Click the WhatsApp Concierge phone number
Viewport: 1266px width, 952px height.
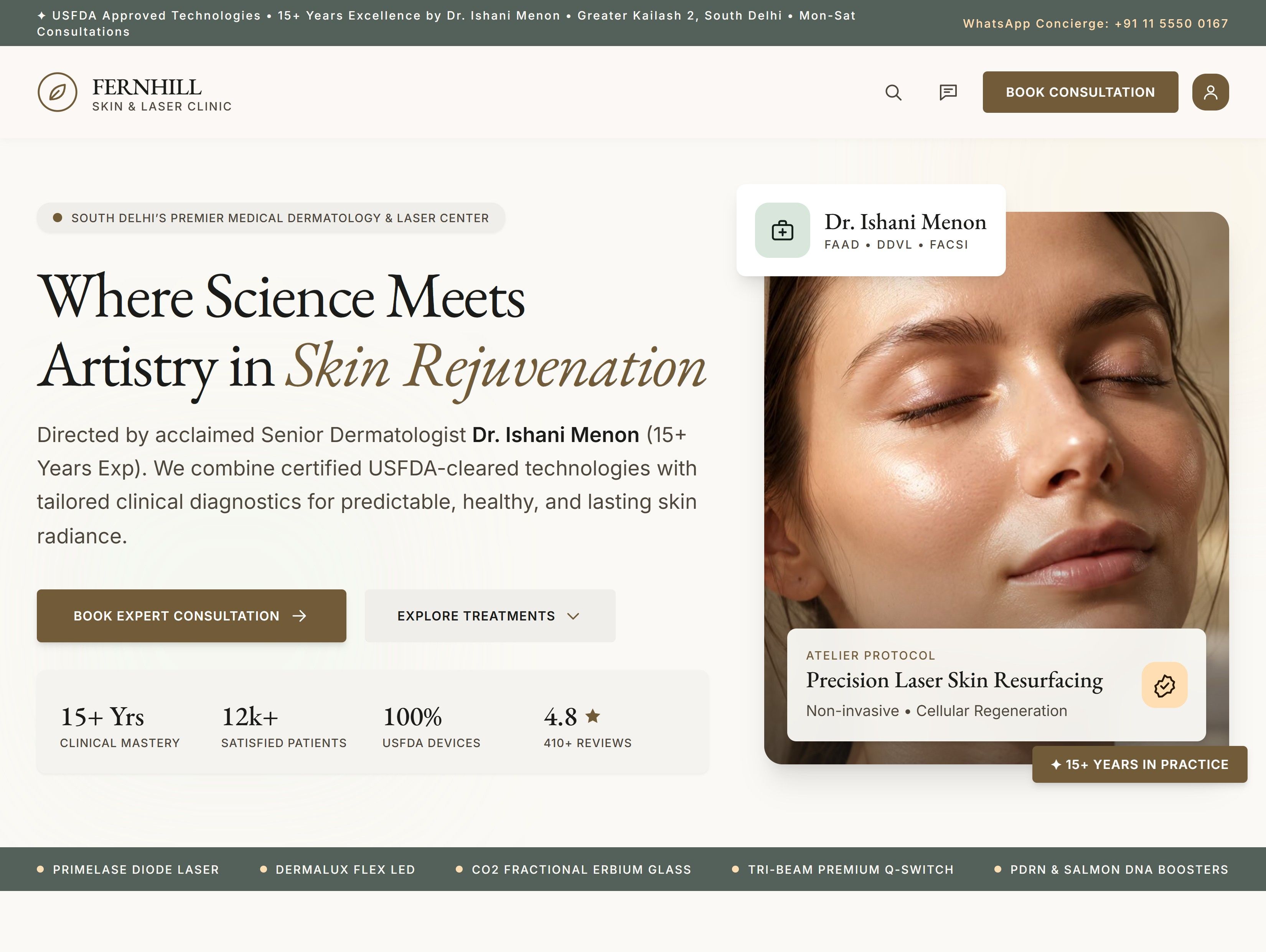[x=1172, y=23]
